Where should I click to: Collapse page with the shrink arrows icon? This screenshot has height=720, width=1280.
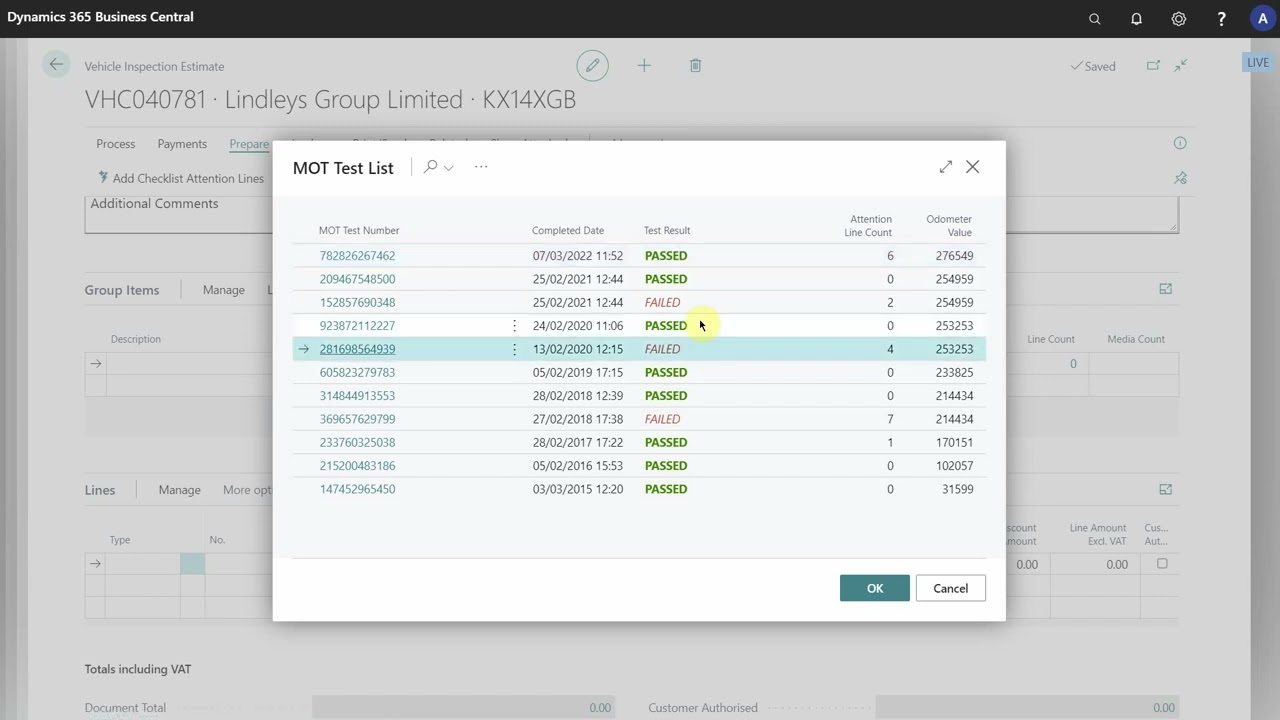1181,65
